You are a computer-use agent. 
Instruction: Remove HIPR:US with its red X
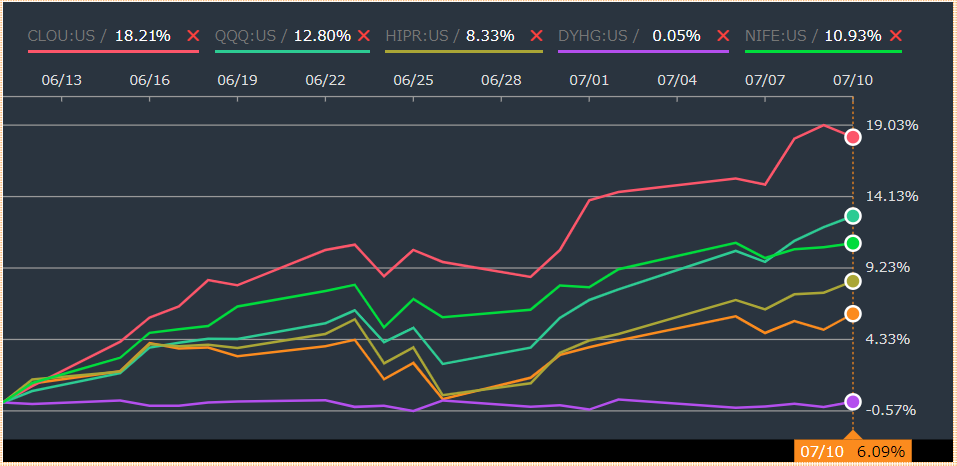tap(536, 36)
